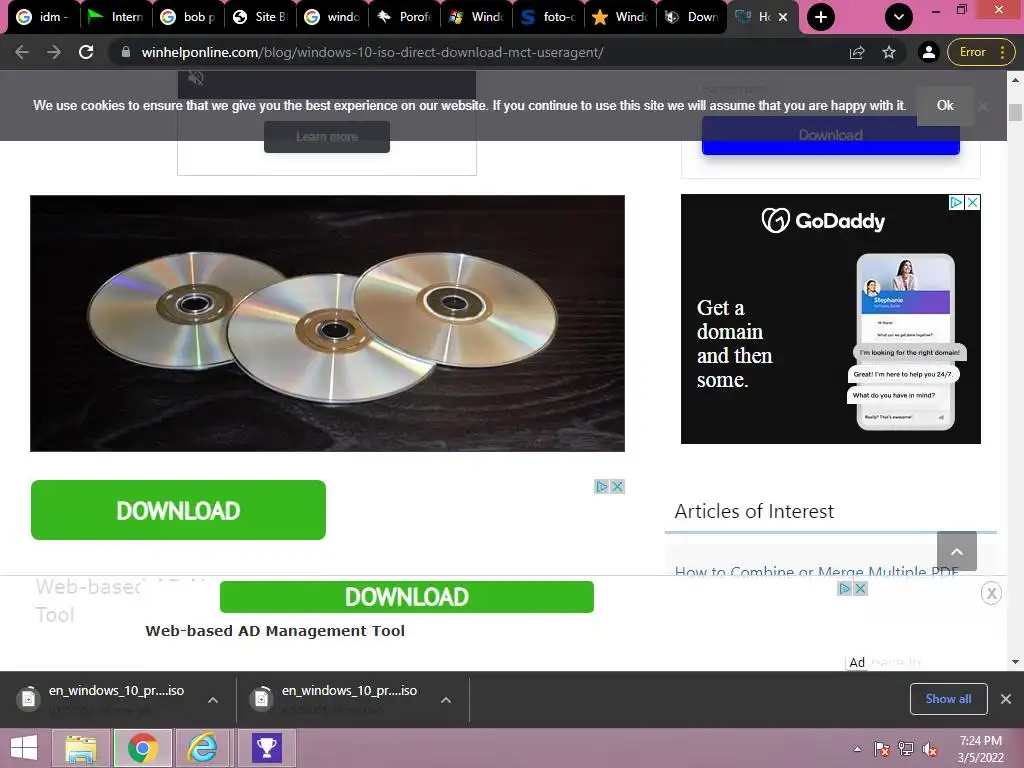Go forward to the next page

54,52
